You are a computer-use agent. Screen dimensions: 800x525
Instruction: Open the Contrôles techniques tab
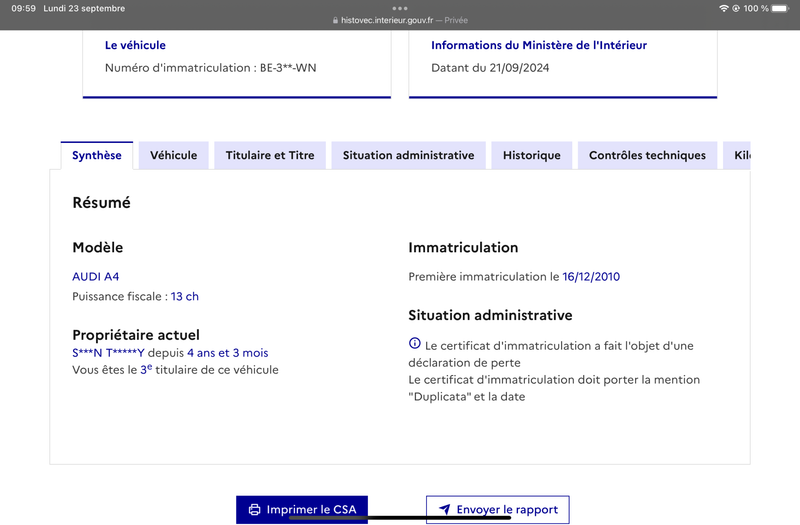click(x=647, y=155)
